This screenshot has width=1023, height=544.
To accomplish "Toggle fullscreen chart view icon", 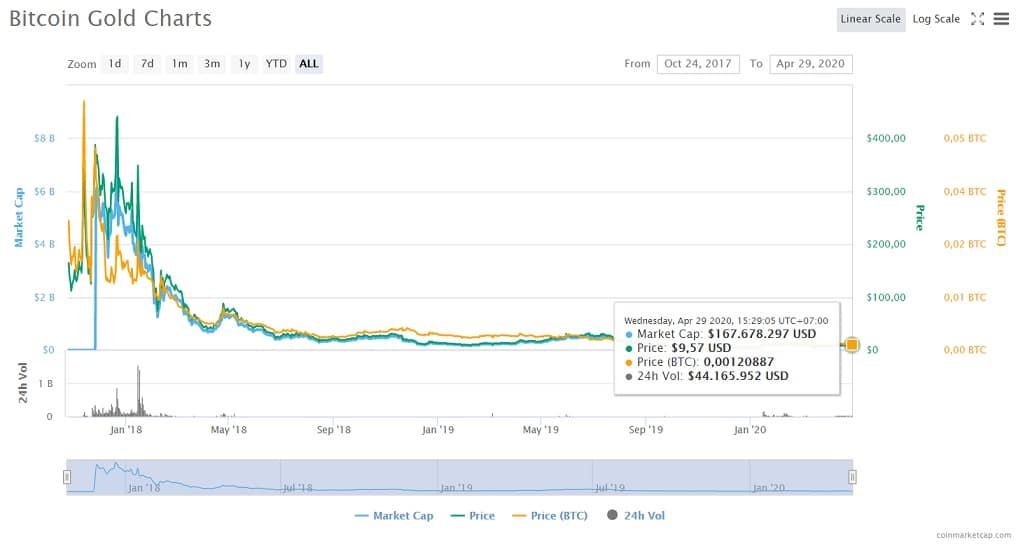I will point(977,19).
